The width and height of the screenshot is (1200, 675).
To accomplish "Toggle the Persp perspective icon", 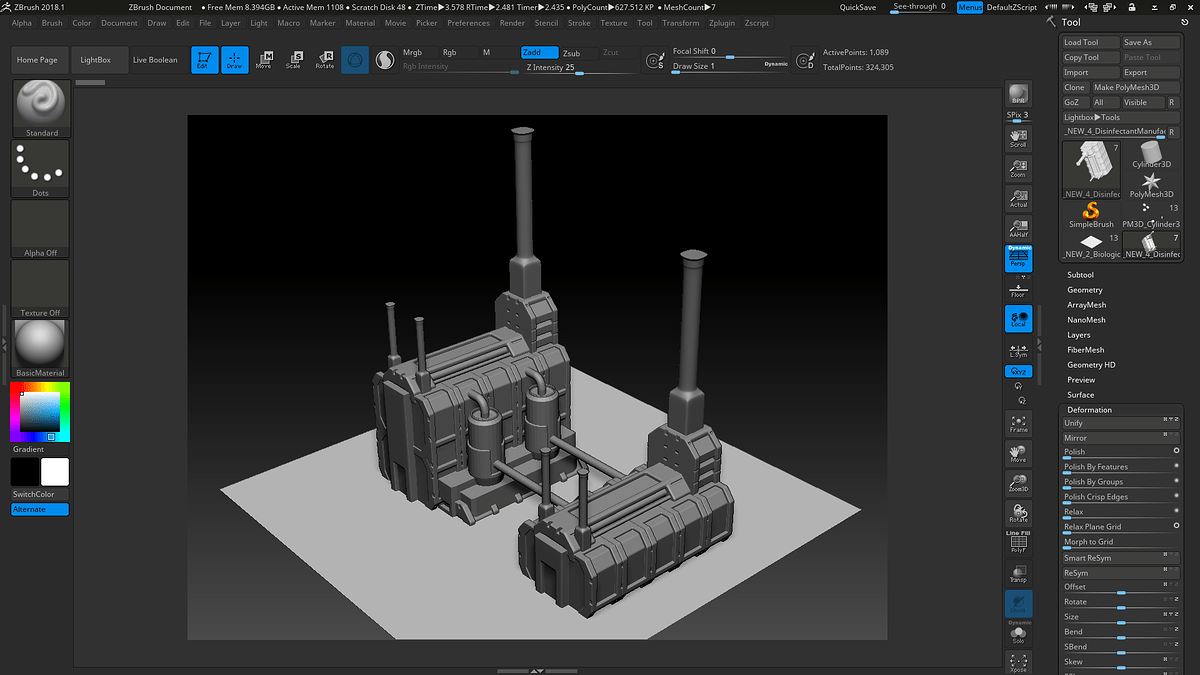I will [1018, 255].
